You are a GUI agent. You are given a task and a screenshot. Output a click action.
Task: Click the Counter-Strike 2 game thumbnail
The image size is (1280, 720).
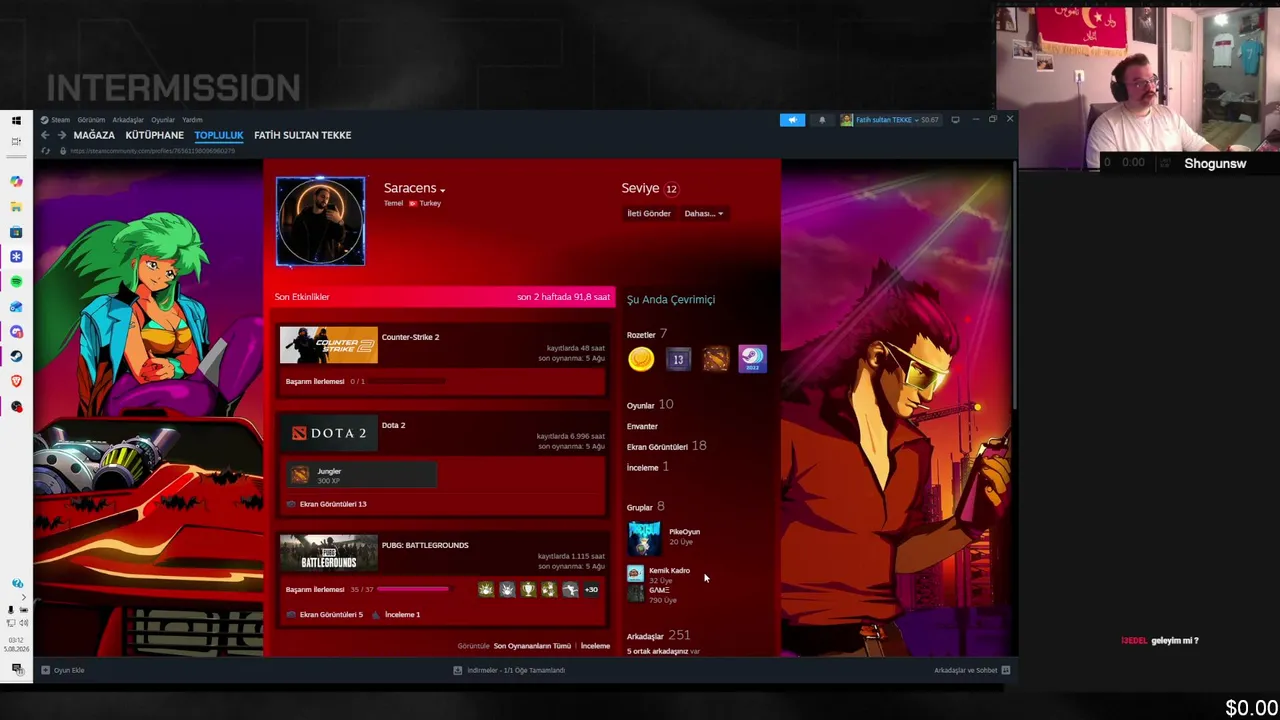(329, 346)
